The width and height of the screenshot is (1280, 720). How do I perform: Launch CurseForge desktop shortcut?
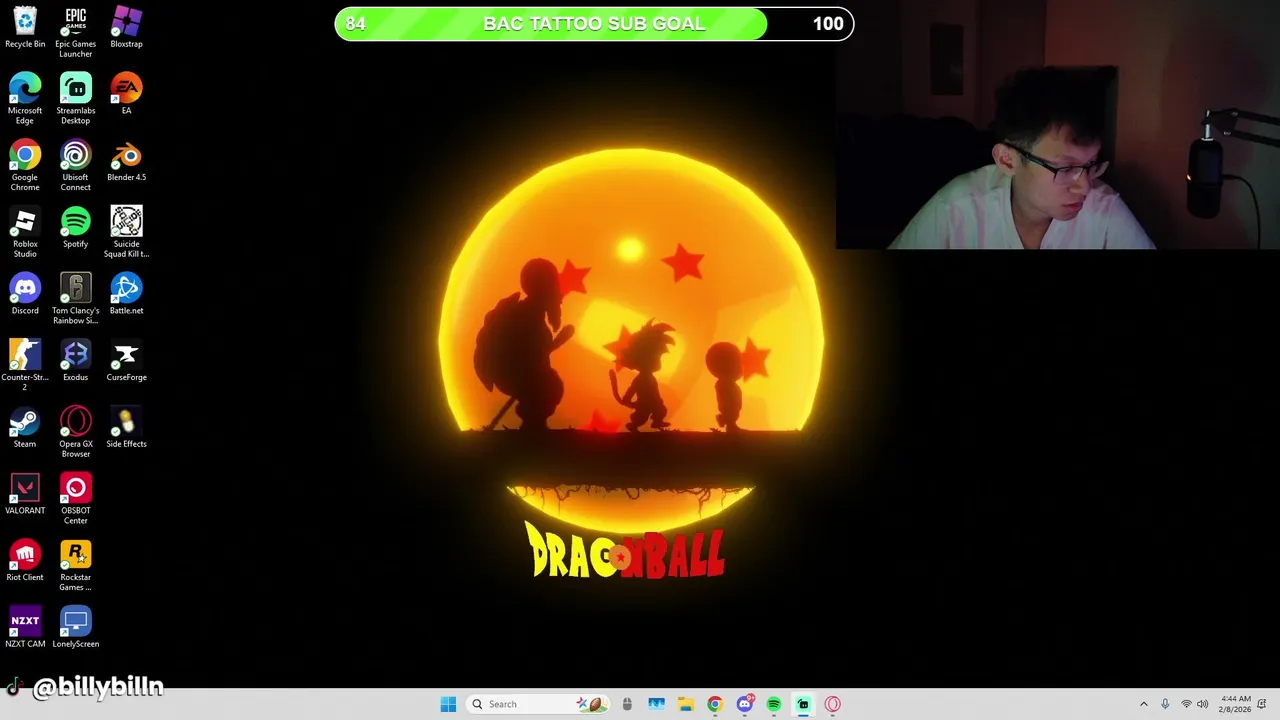click(x=126, y=360)
